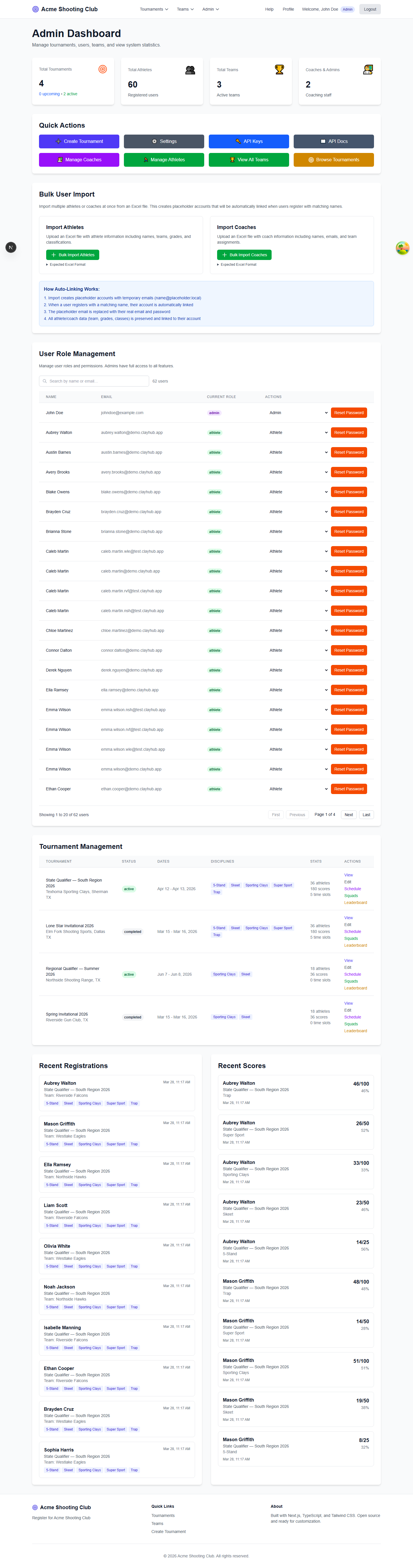Click the magnifier icon in user search box
This screenshot has height=1568, width=413.
(45, 381)
